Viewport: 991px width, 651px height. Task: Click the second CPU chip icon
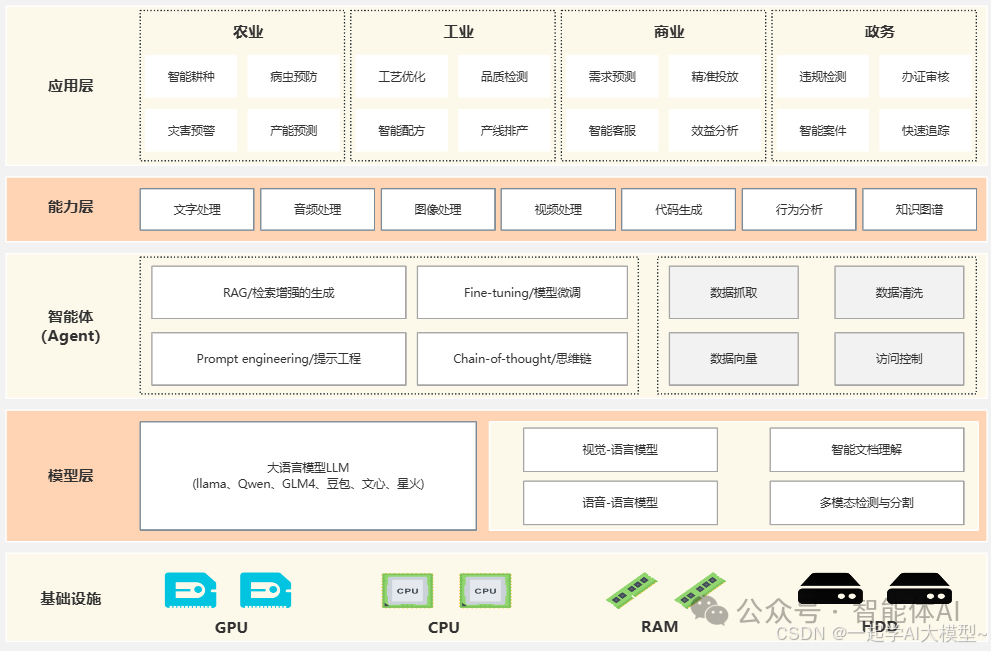[x=485, y=590]
